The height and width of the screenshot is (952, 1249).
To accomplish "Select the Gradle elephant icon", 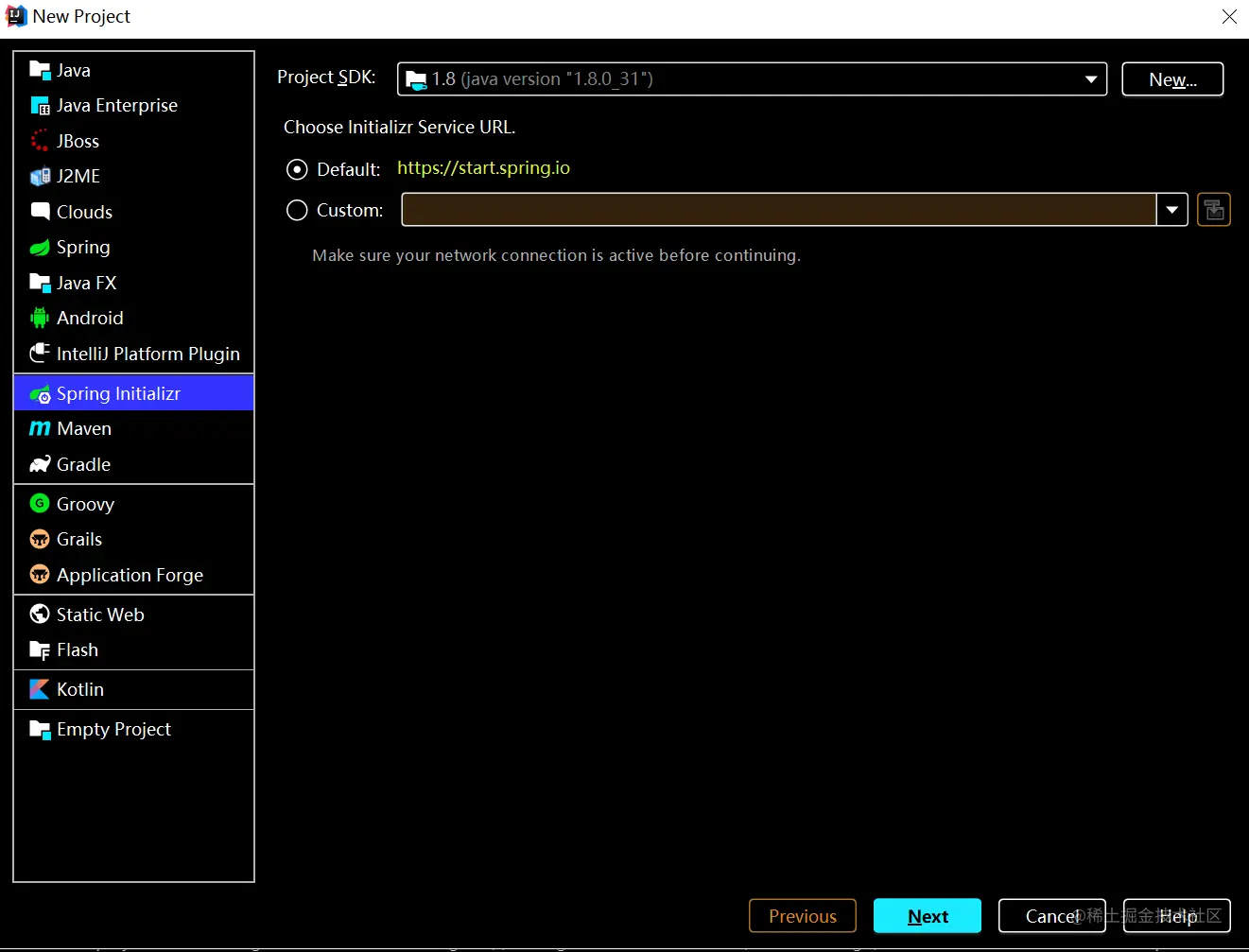I will [x=40, y=464].
